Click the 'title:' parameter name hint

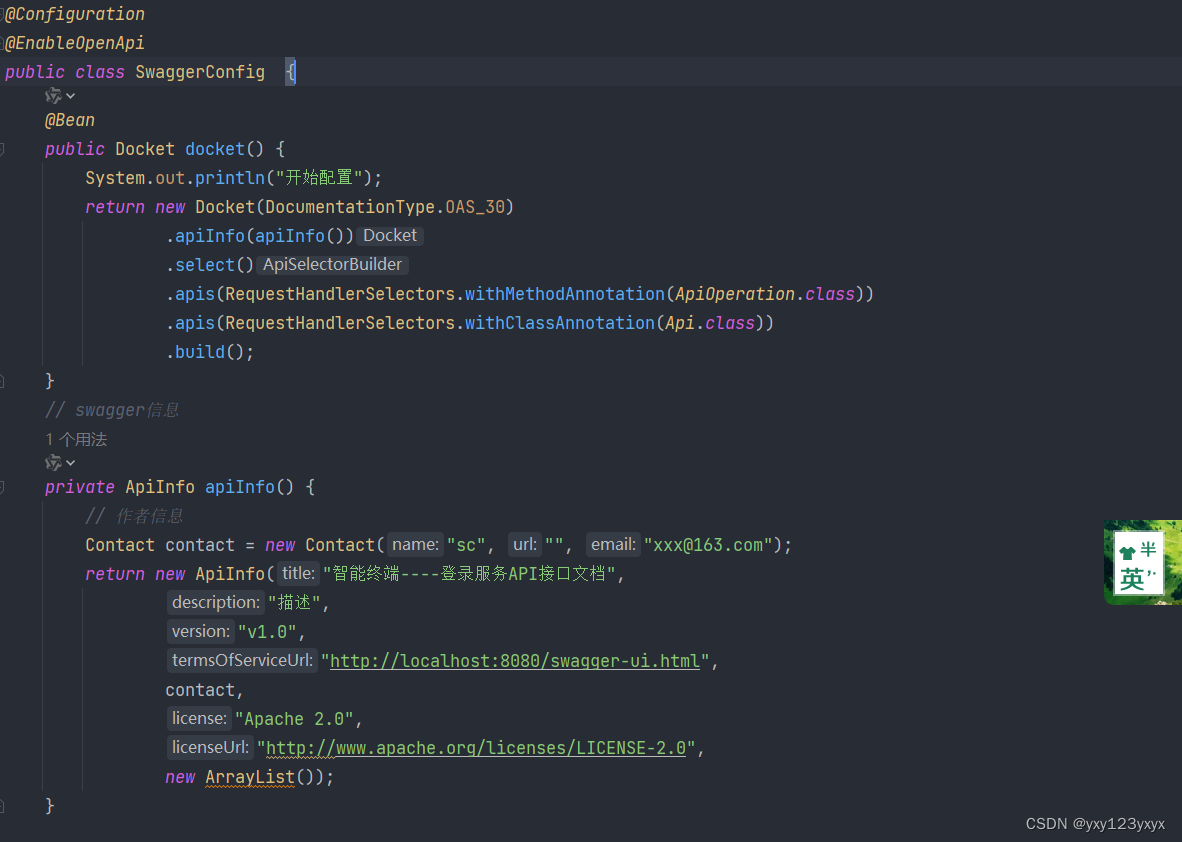point(297,573)
